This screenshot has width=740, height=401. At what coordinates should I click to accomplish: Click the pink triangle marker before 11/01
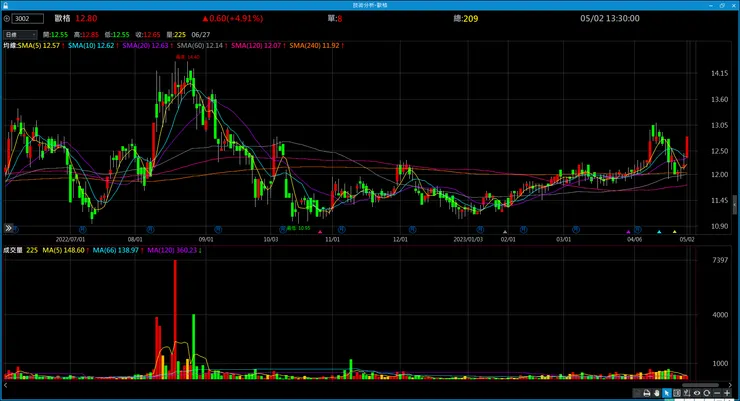320,232
